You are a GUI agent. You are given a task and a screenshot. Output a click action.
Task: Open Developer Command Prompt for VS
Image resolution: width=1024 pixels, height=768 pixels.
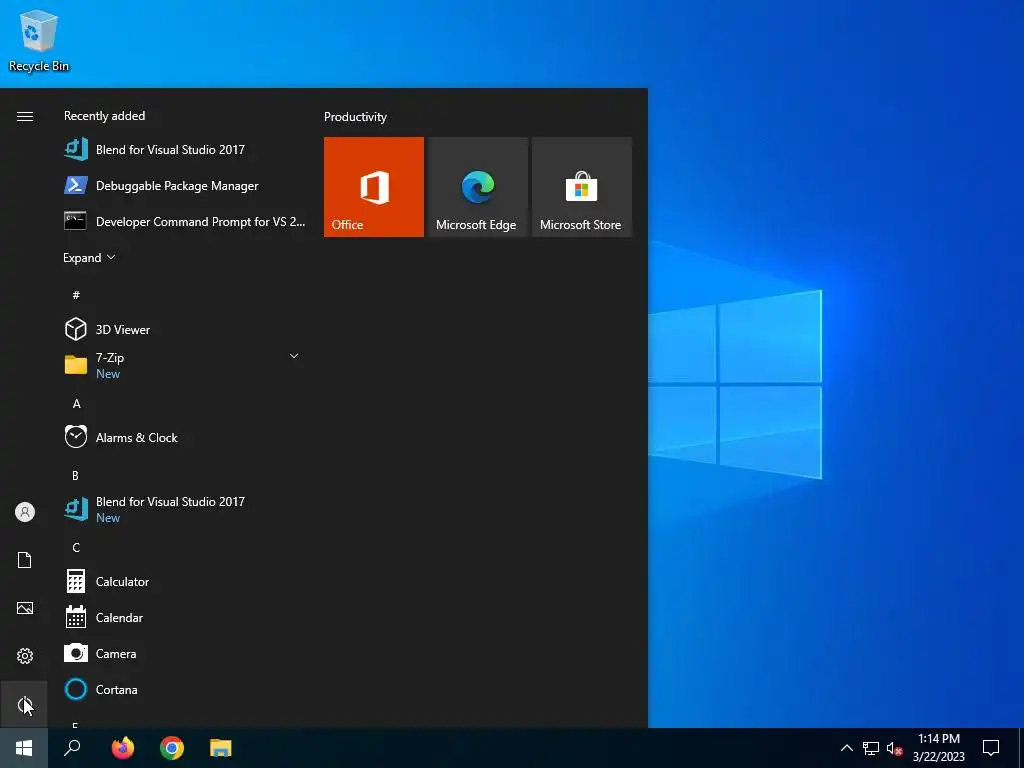click(185, 221)
